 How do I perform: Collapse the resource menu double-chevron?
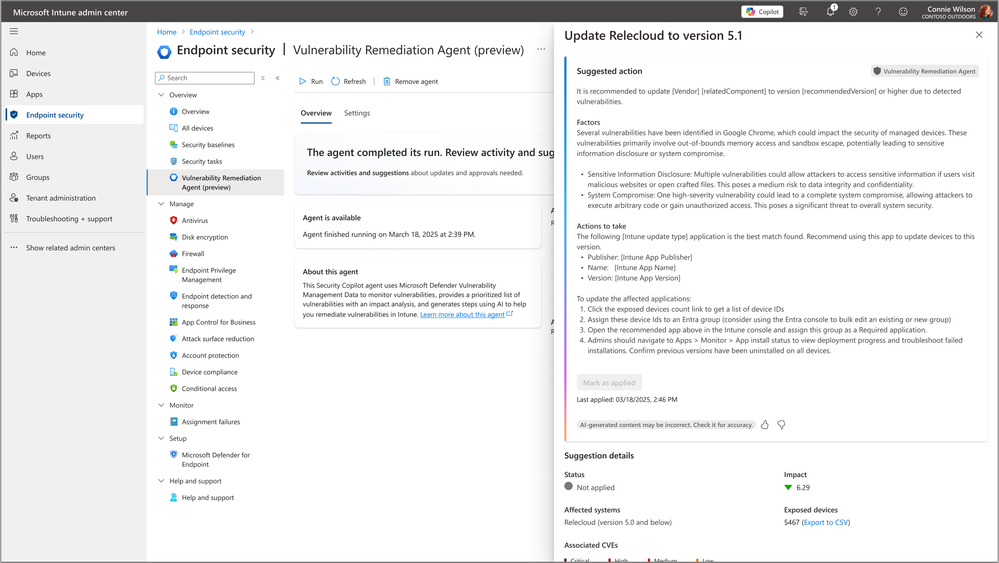point(278,78)
